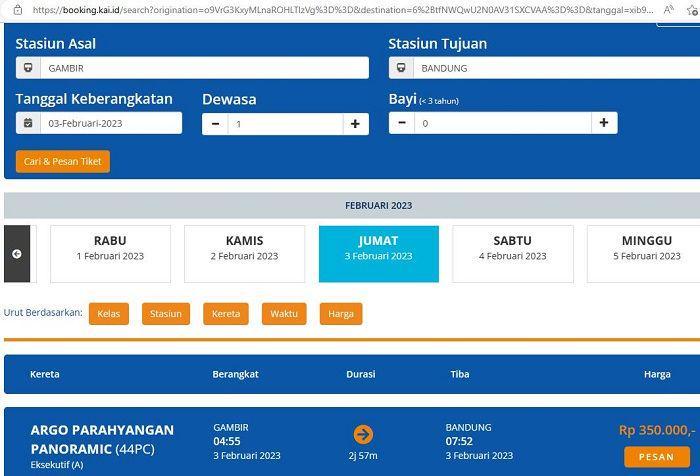Open the Tanggal Keberangkatan date field
Screen dimensions: 700x476
coord(111,123)
